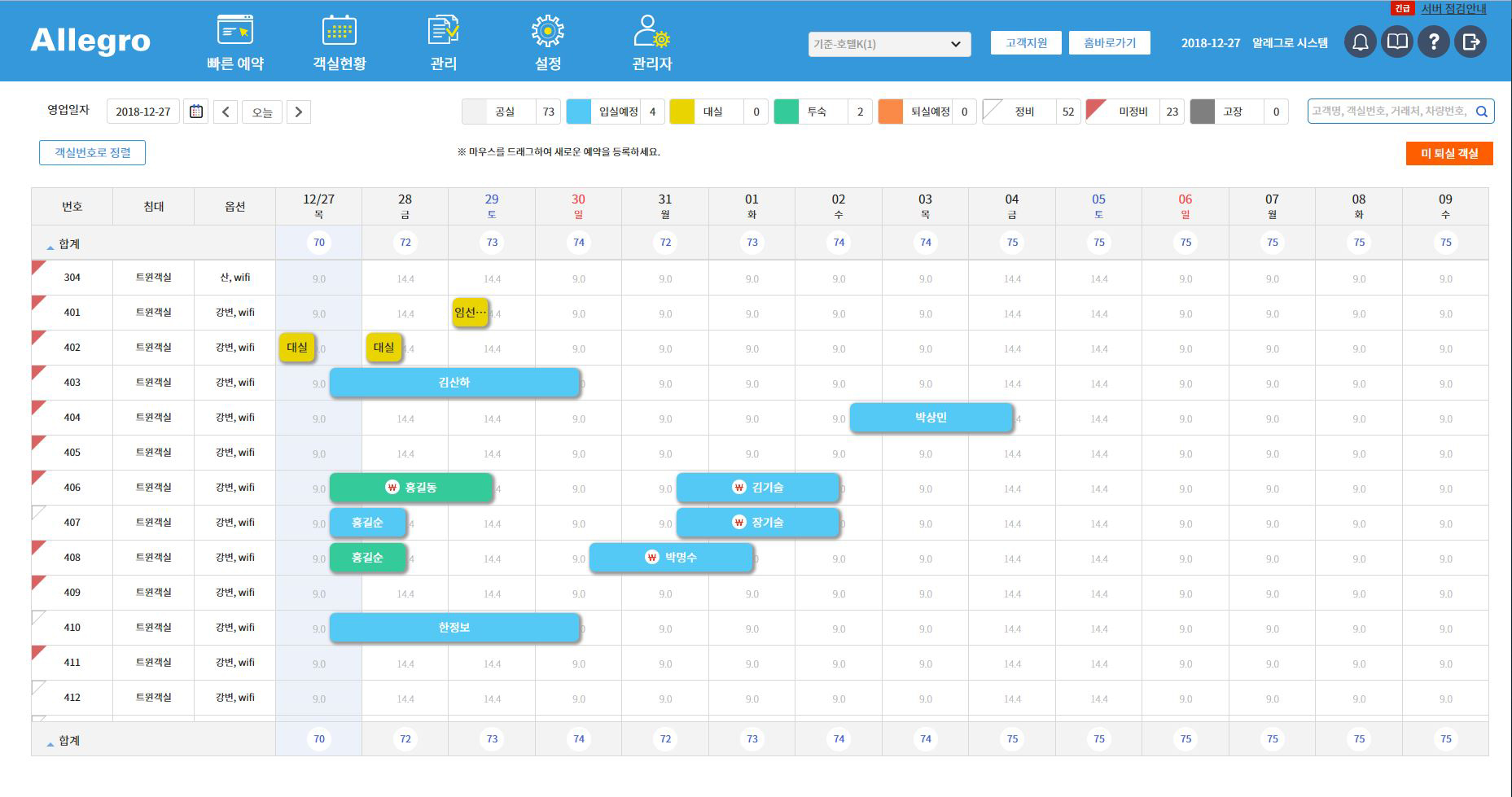Image resolution: width=1512 pixels, height=797 pixels.
Task: Click the logout icon in header
Action: click(1470, 42)
